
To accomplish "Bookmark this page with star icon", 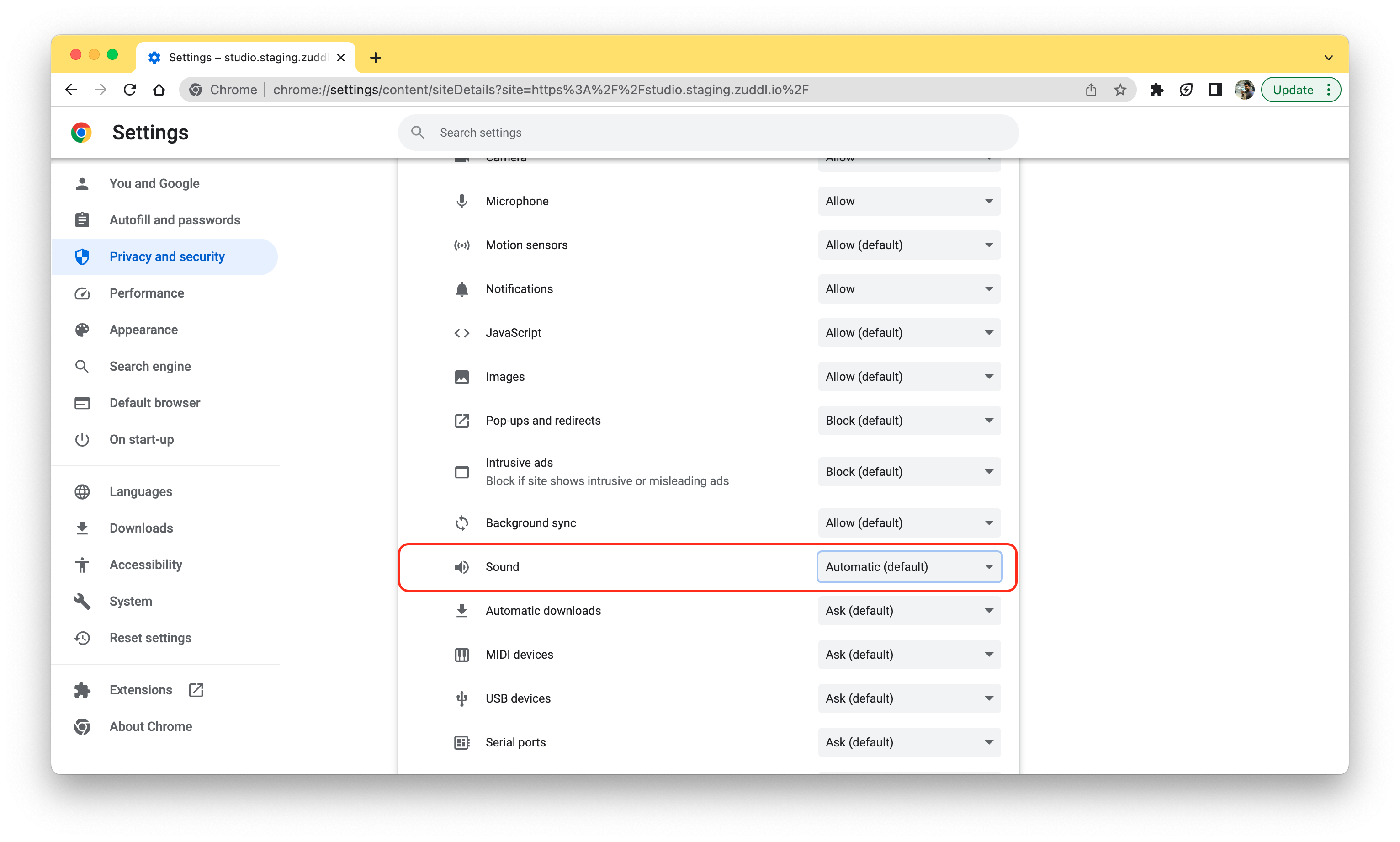I will point(1120,90).
